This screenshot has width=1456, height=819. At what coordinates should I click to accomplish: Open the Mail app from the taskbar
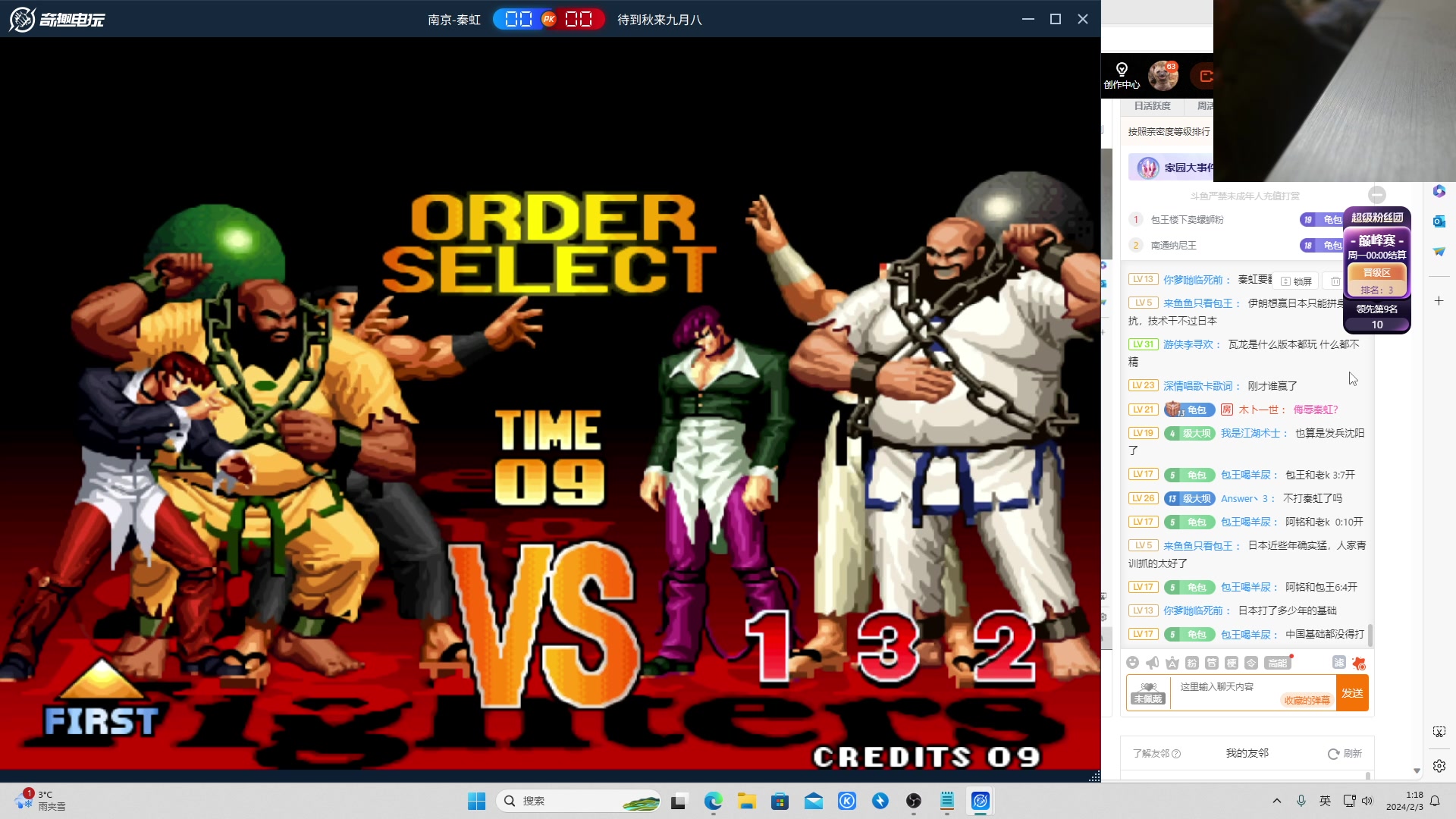pyautogui.click(x=814, y=801)
